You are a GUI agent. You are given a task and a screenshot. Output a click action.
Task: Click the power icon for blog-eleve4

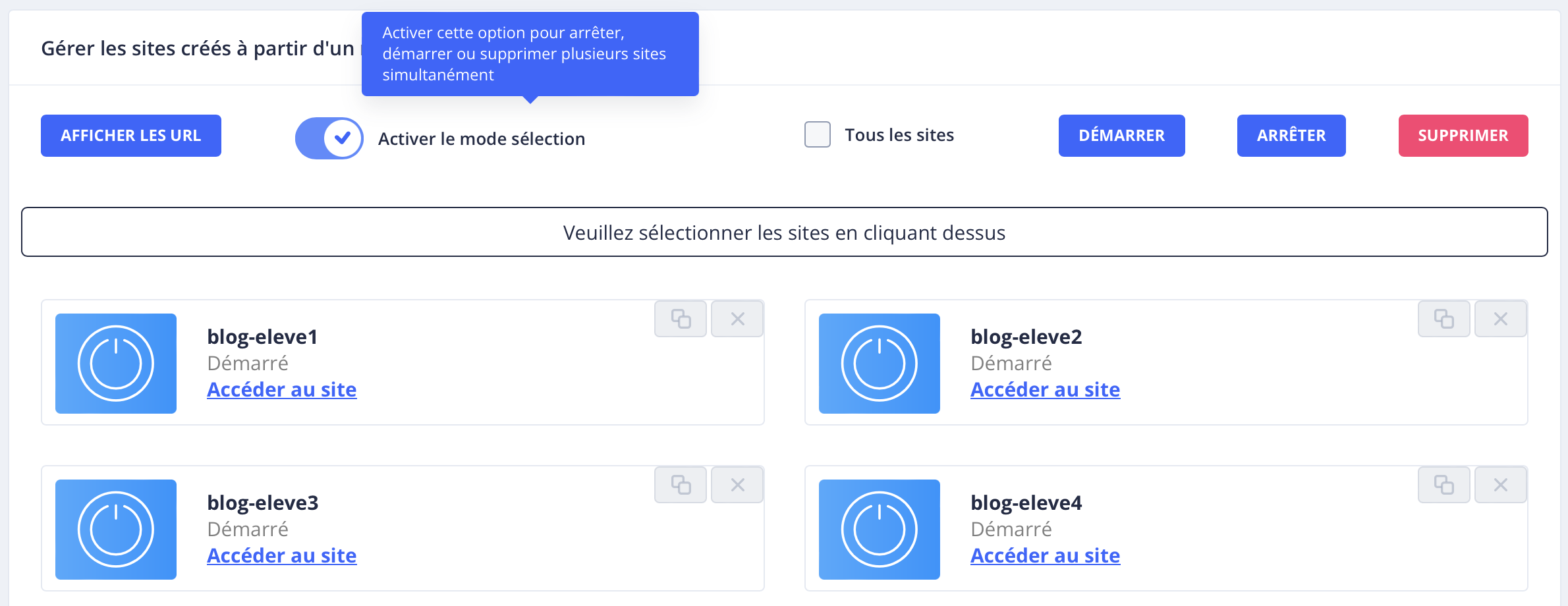pos(879,530)
